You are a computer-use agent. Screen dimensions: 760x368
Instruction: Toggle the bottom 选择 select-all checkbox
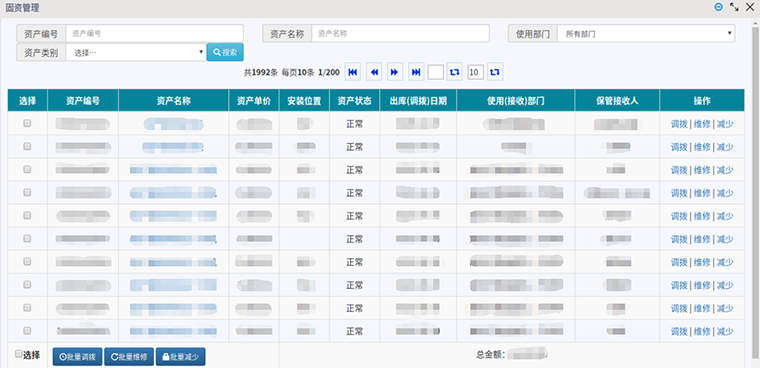coord(18,354)
